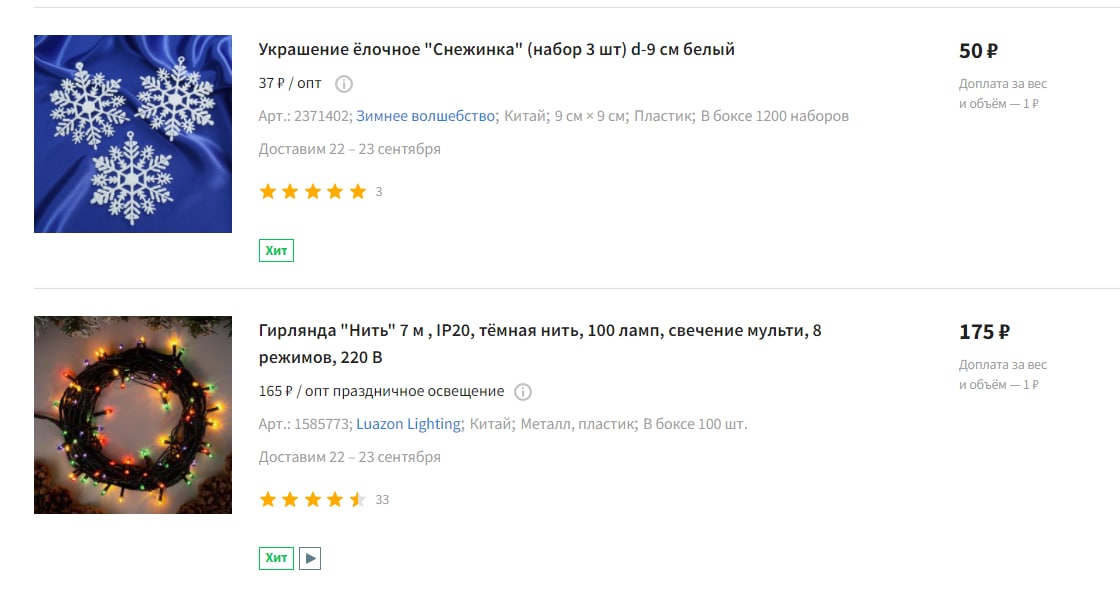1120x592 pixels.
Task: Click the 50 ₽ price
Action: point(978,51)
